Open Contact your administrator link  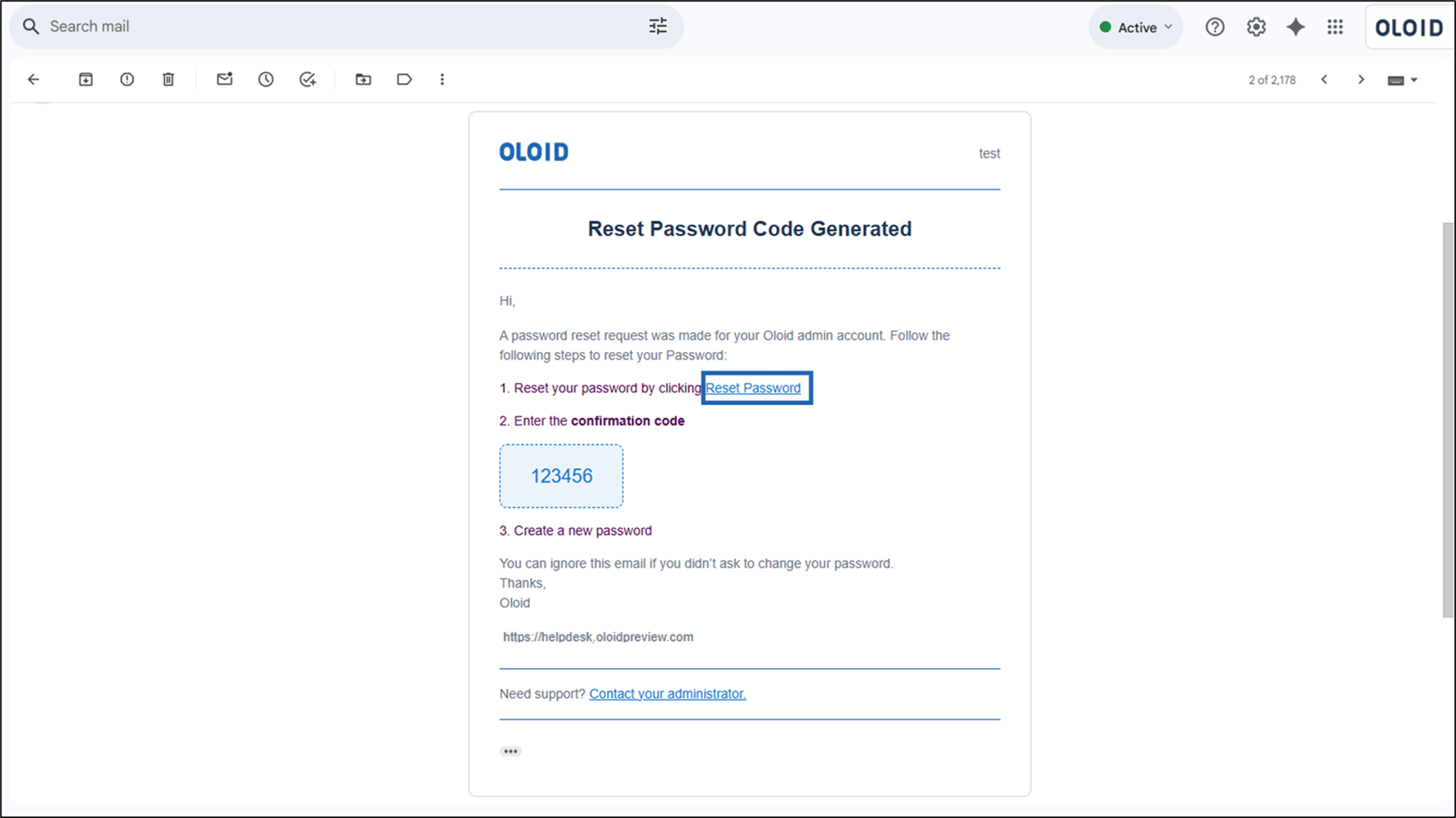[668, 694]
